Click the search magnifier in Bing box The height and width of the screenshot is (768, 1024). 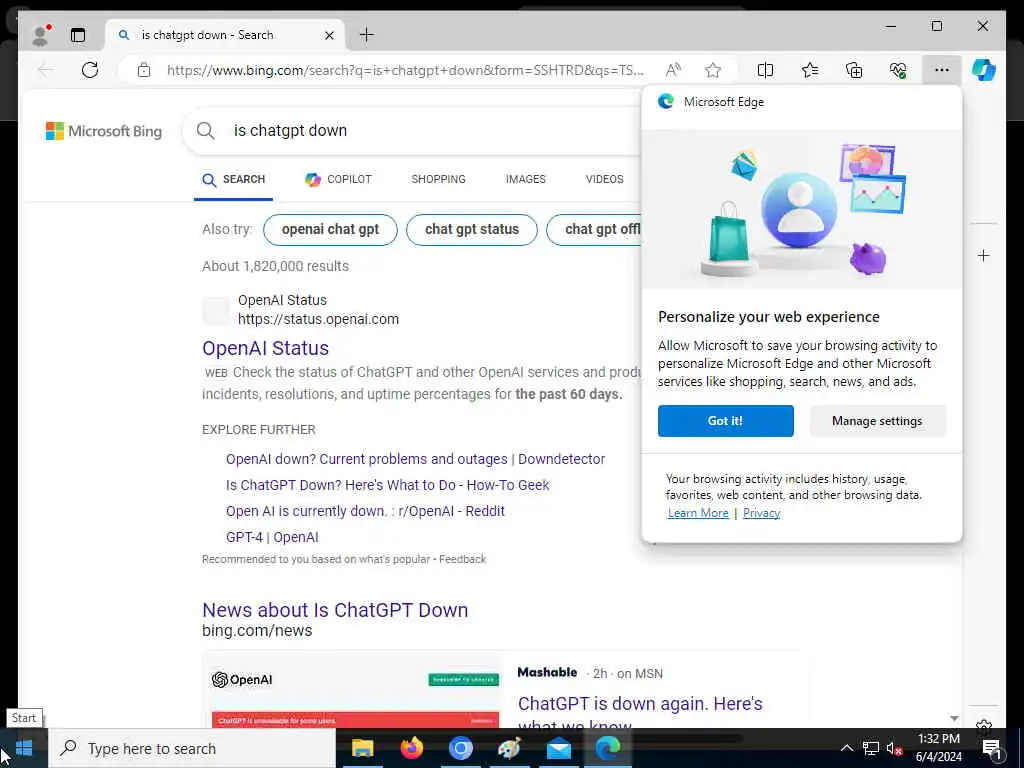click(x=205, y=131)
